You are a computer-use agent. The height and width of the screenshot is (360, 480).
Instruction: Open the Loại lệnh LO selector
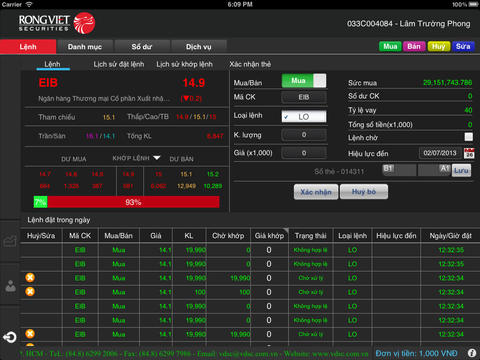[x=304, y=116]
